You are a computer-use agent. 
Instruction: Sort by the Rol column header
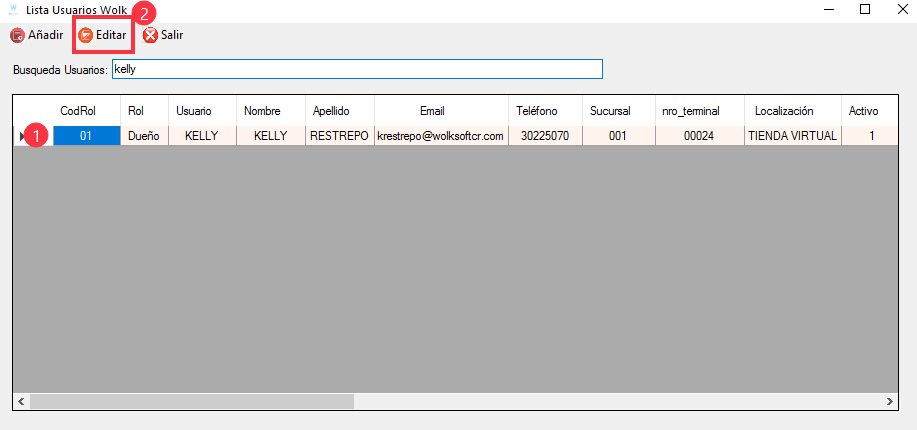[x=137, y=111]
